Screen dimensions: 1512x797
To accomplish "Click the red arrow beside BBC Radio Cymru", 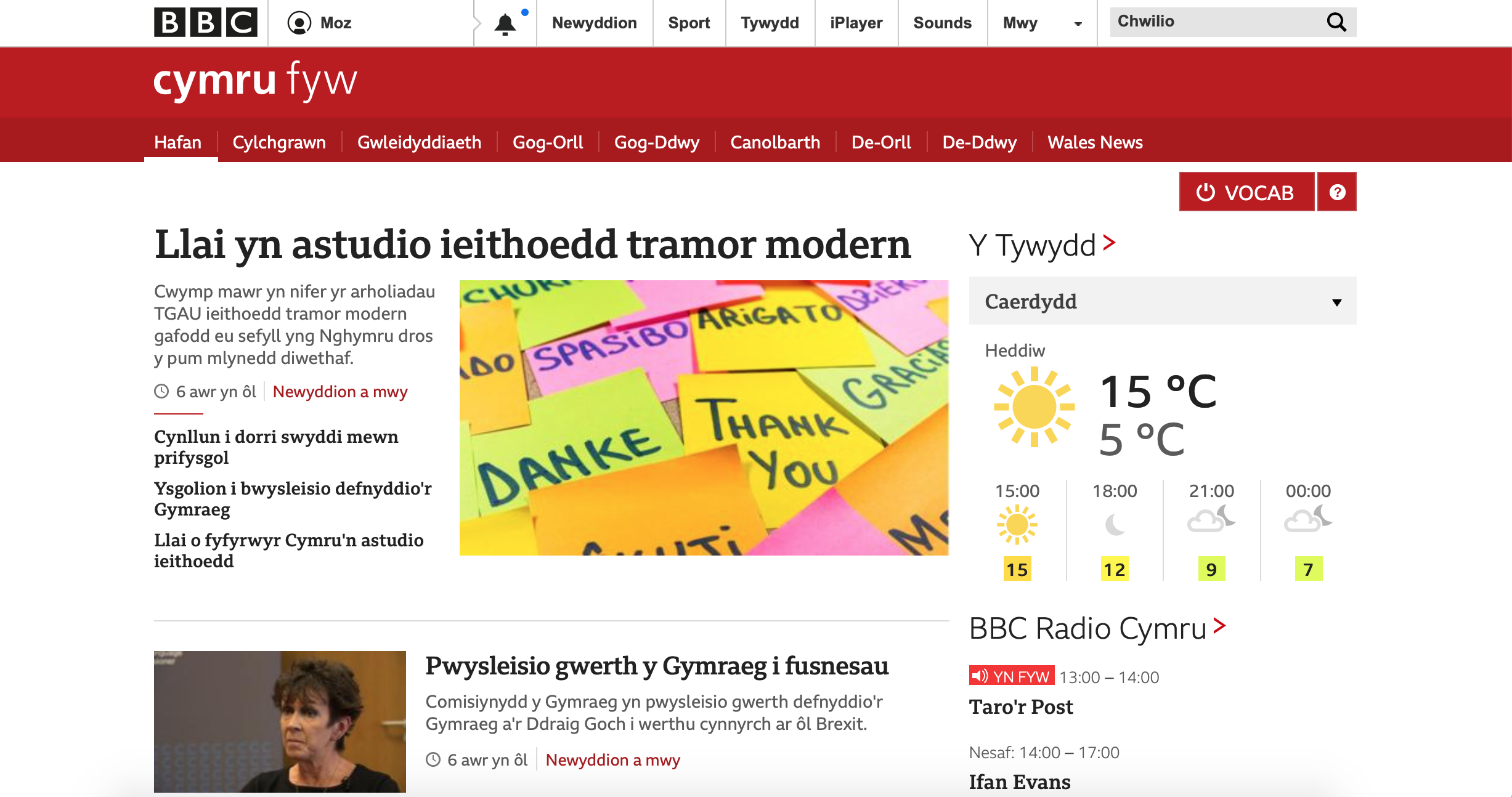I will tap(1219, 626).
